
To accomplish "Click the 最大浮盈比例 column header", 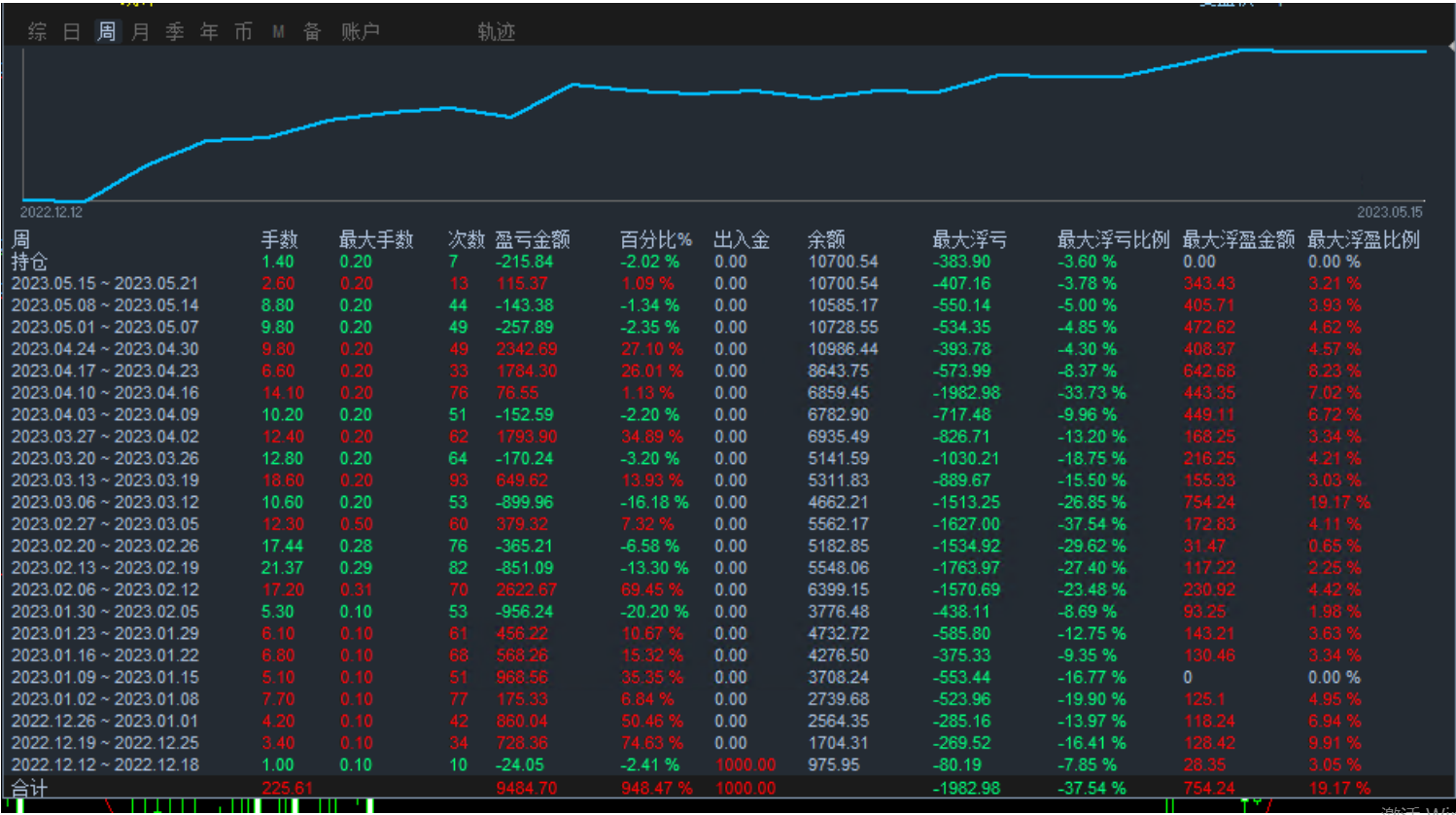I will (x=1364, y=239).
